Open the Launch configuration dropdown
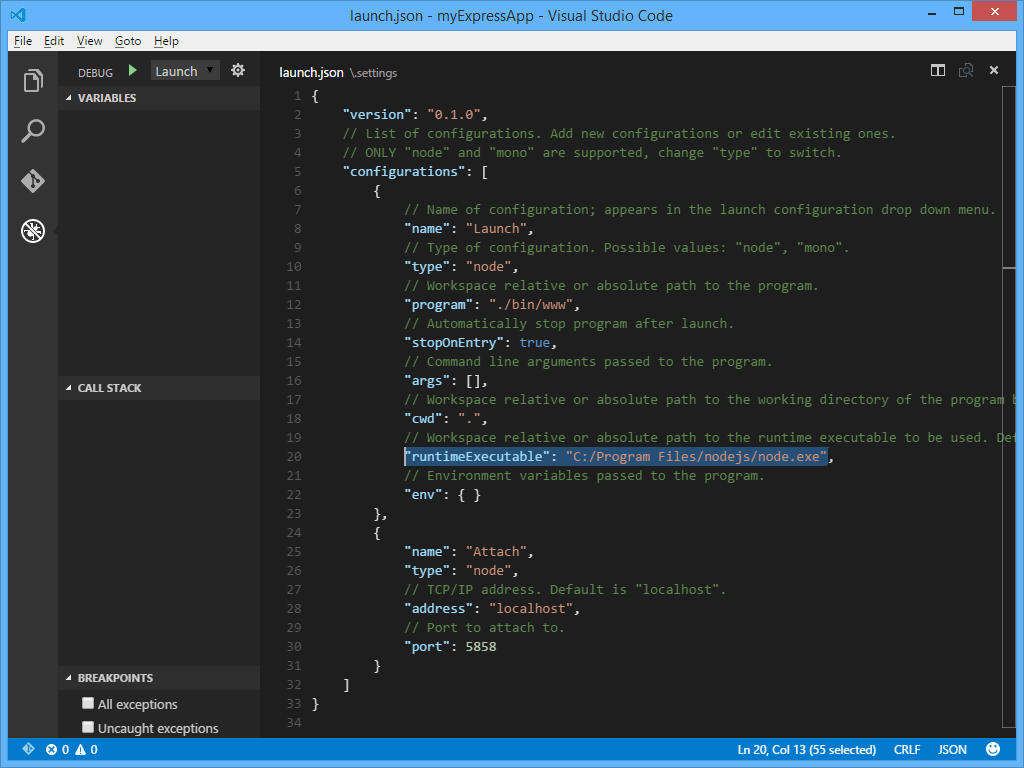 185,71
